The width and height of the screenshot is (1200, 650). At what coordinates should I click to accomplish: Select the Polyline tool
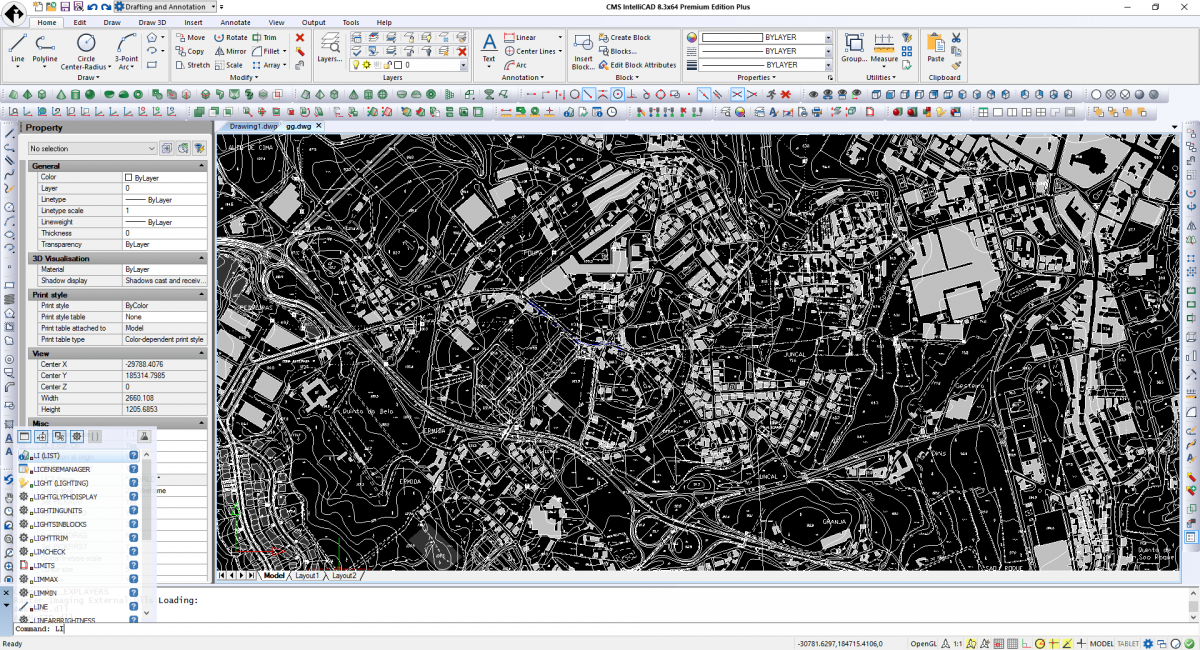(x=45, y=42)
